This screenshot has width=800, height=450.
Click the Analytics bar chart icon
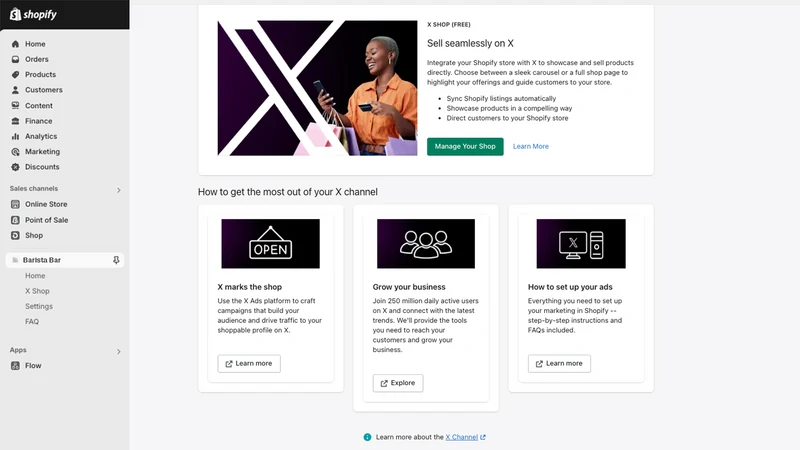click(x=15, y=136)
